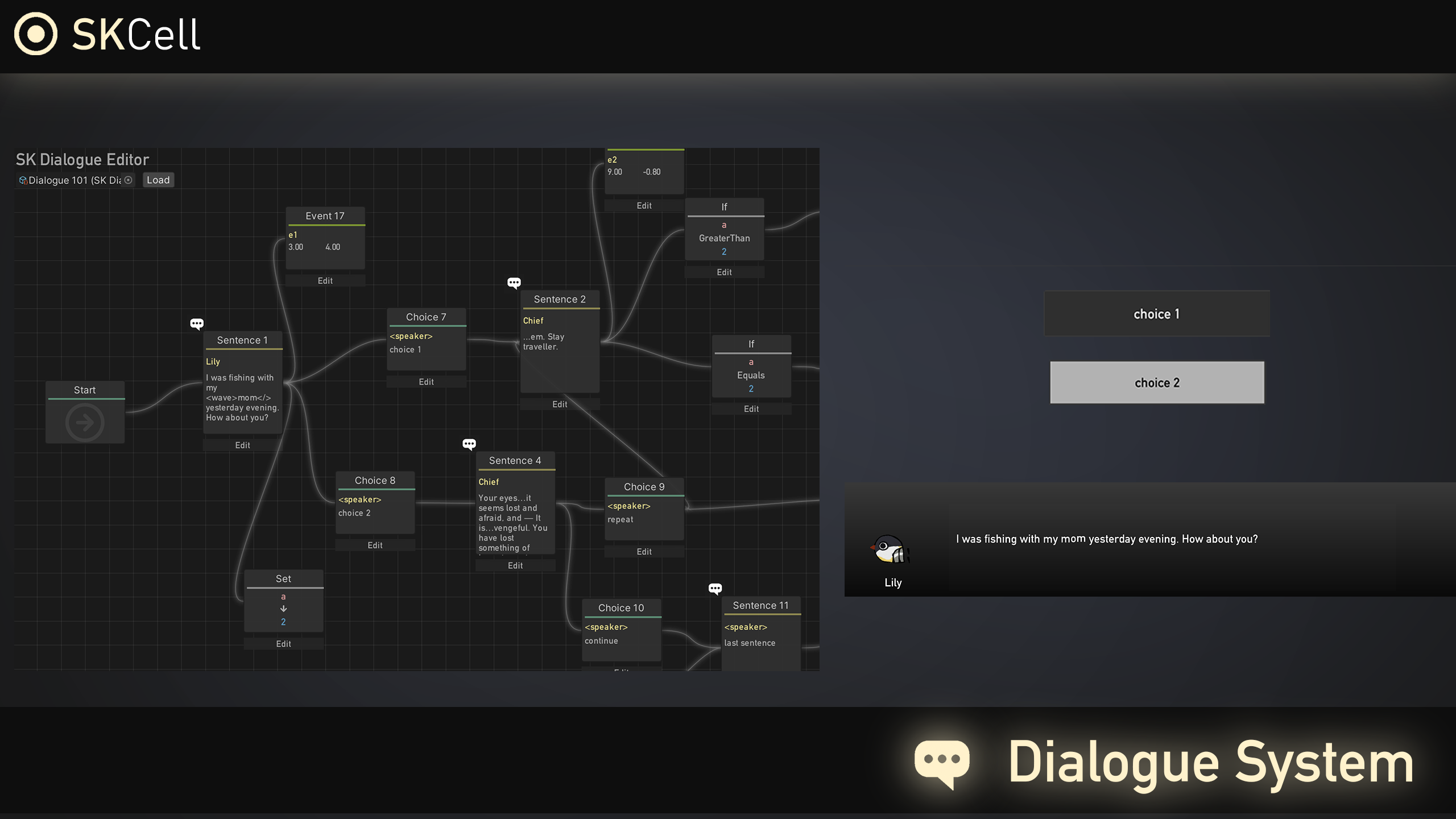Image resolution: width=1456 pixels, height=819 pixels.
Task: Click Edit below the Set node
Action: coord(283,644)
